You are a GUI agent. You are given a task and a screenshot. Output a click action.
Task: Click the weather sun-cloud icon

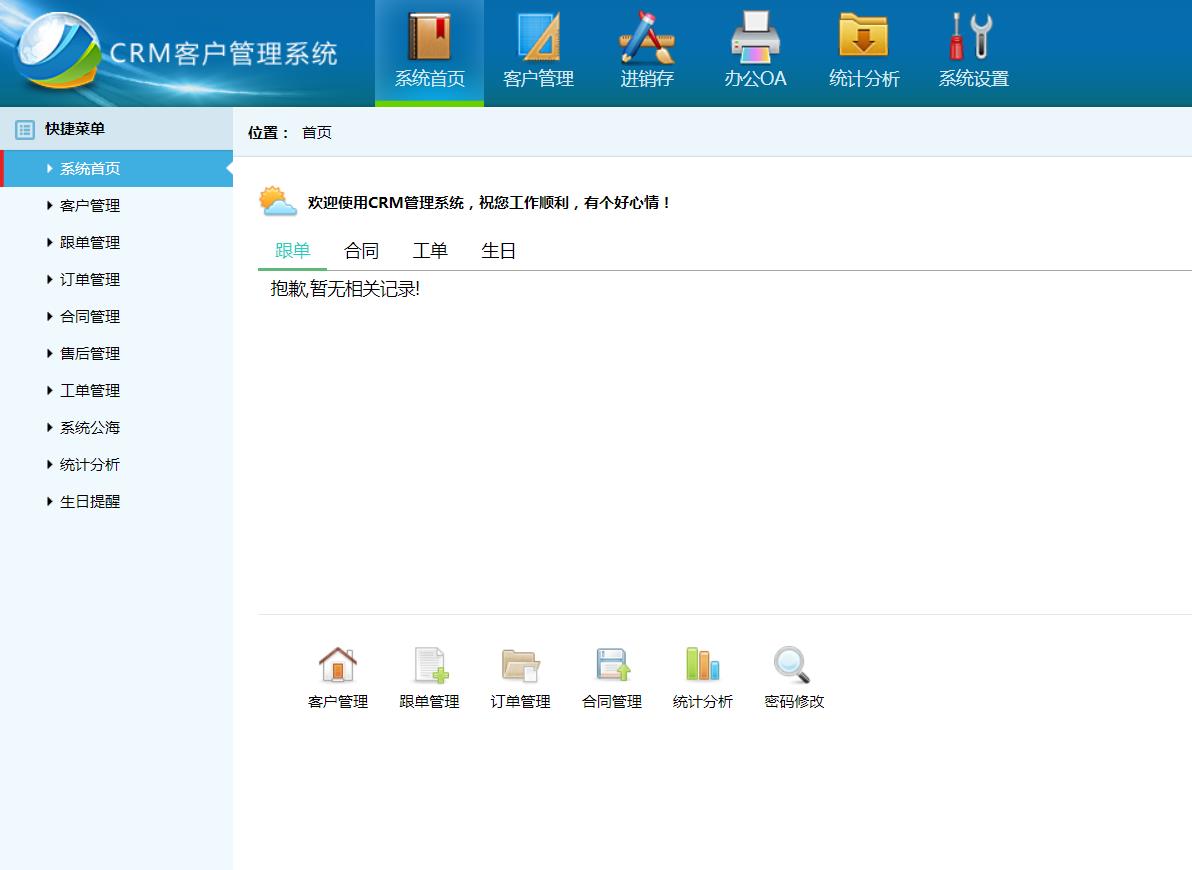click(x=277, y=202)
